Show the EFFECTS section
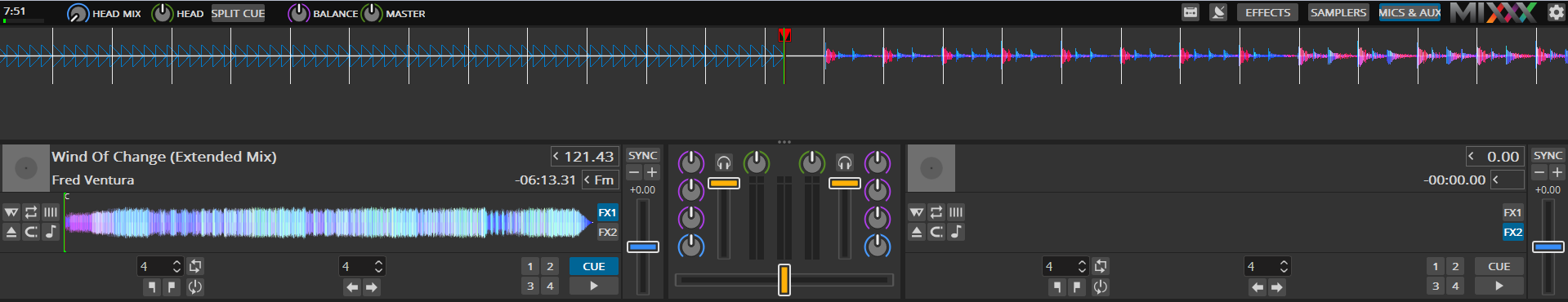This screenshot has height=302, width=1568. pos(1267,12)
